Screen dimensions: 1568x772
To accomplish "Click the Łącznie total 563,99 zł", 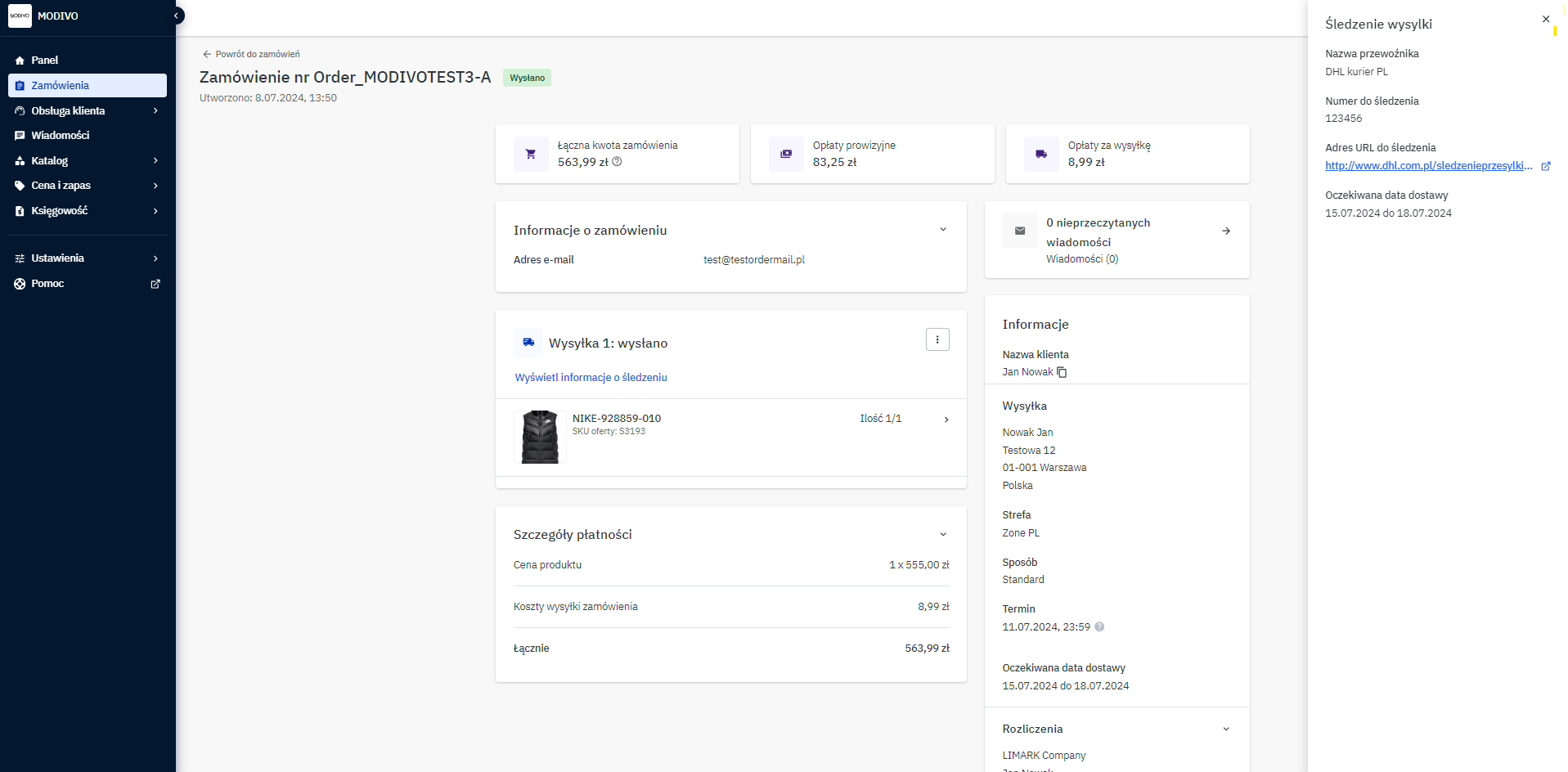I will [927, 649].
